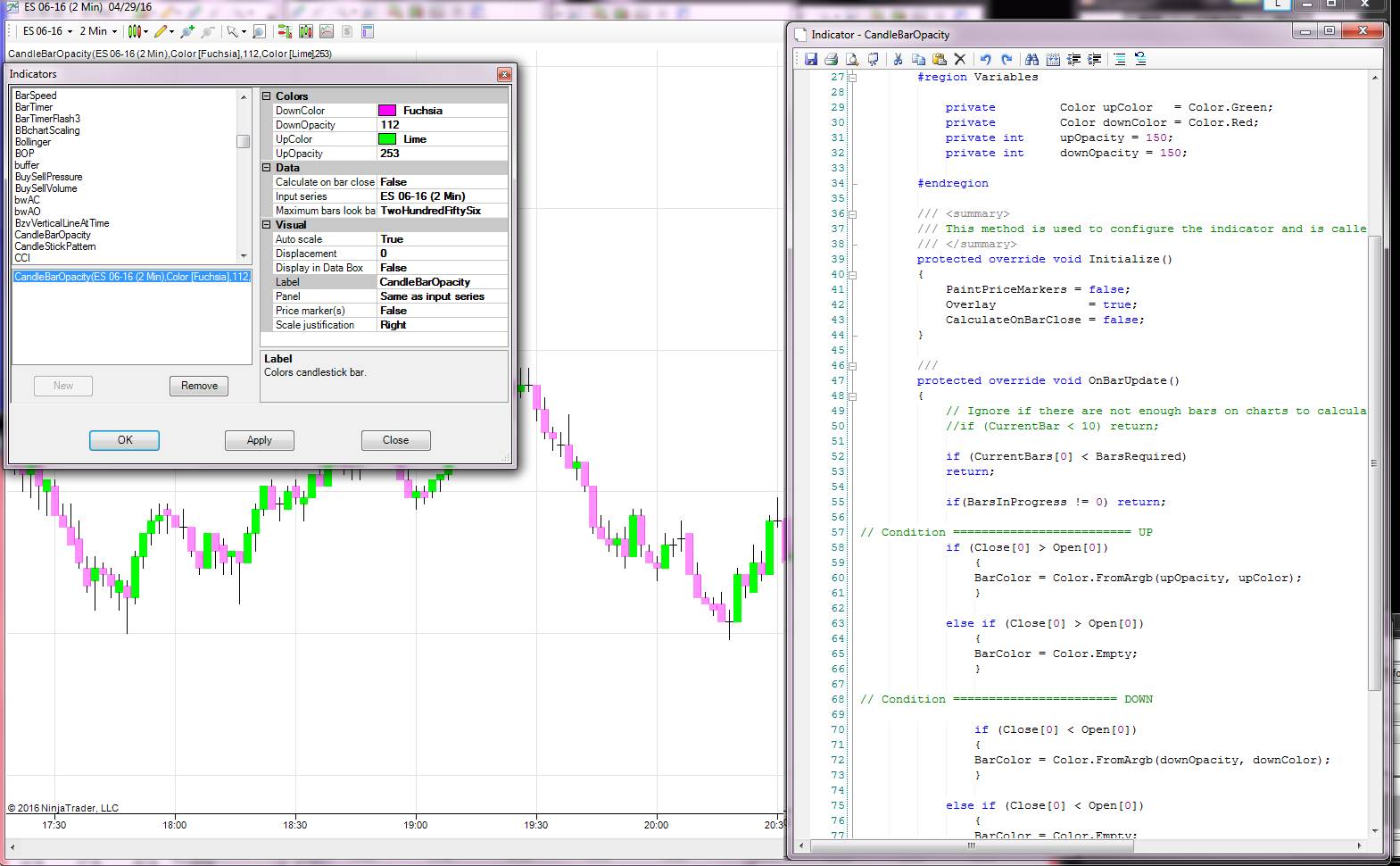This screenshot has height=866, width=1400.
Task: Click the Undo arrow in the editor toolbar
Action: click(x=985, y=60)
